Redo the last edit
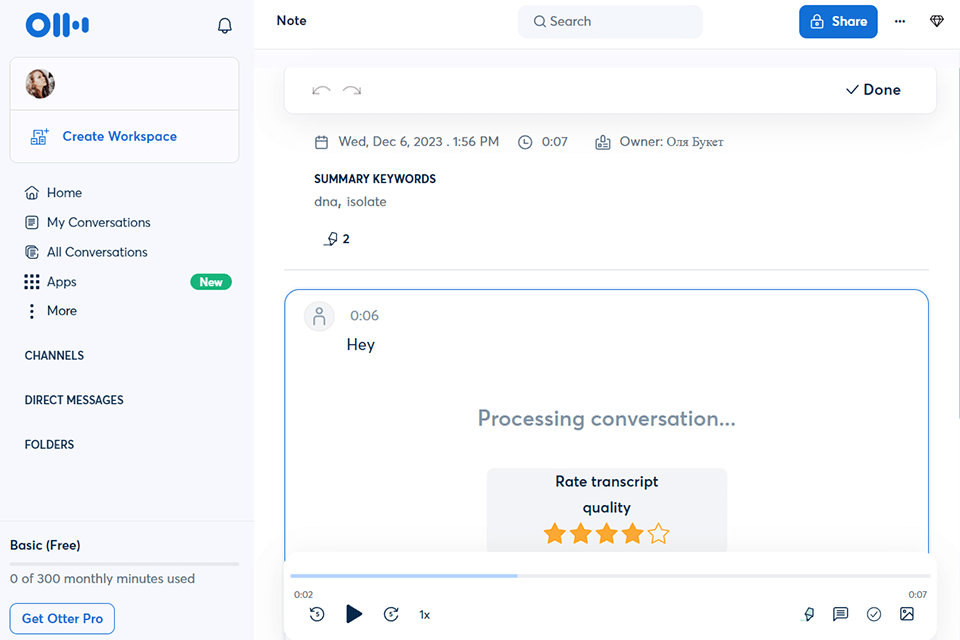 click(352, 90)
